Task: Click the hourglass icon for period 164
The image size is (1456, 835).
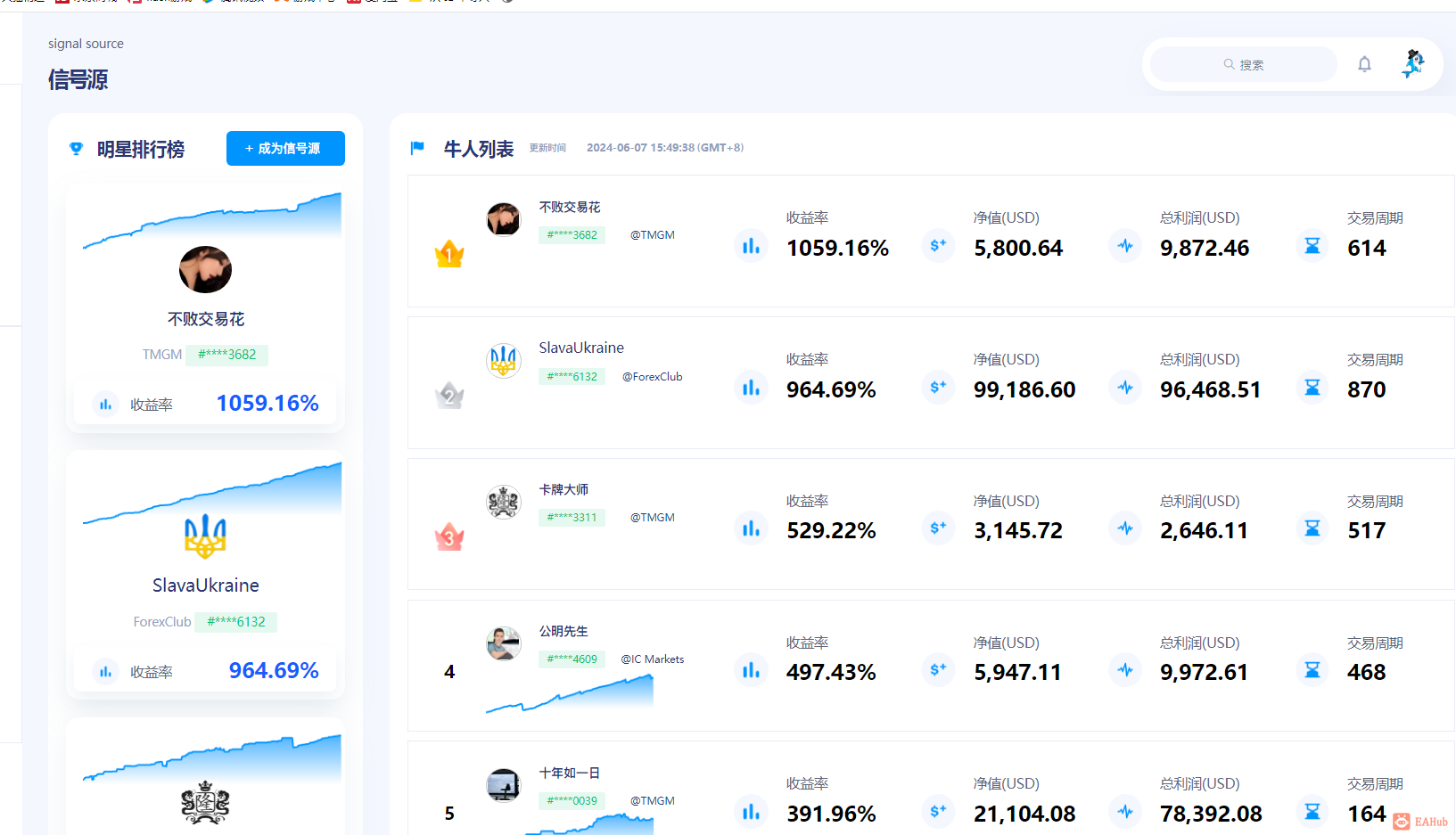Action: click(1312, 812)
